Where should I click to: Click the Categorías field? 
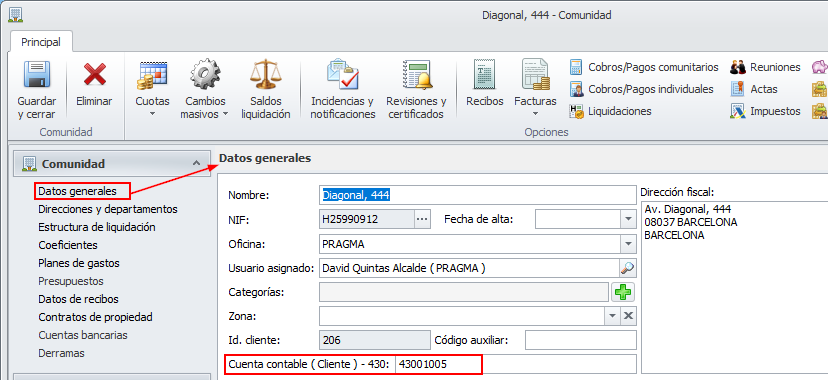[464, 292]
